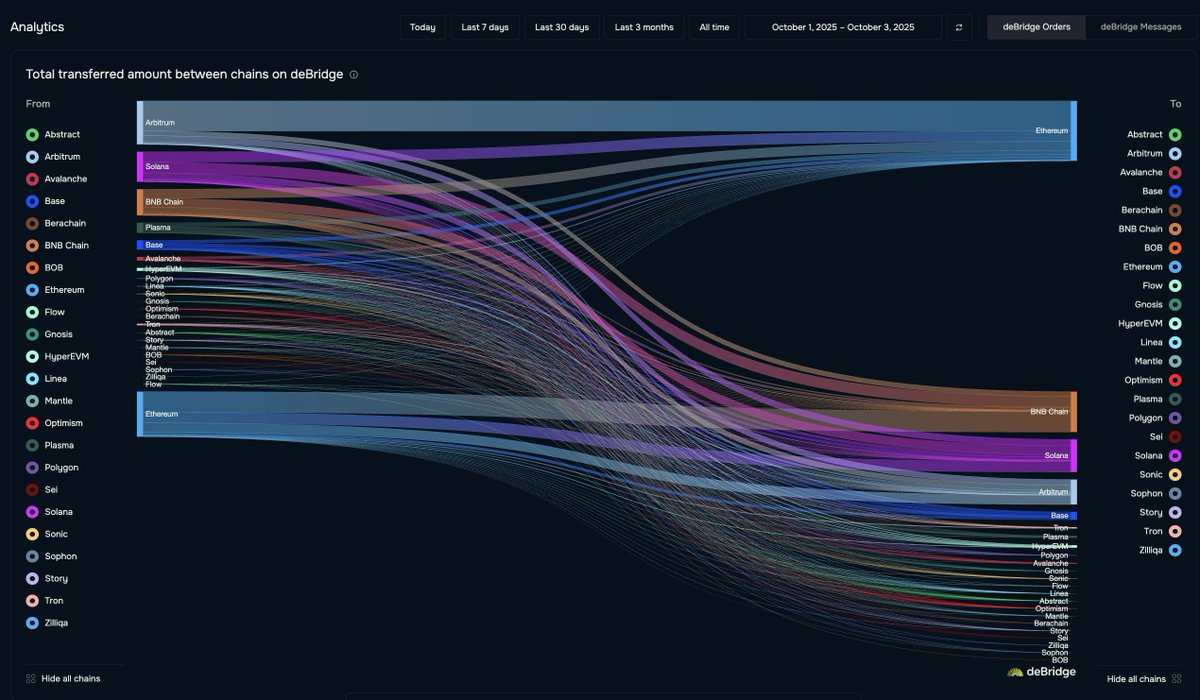Open the October 1–3, 2025 date range picker
This screenshot has width=1200, height=700.
843,27
